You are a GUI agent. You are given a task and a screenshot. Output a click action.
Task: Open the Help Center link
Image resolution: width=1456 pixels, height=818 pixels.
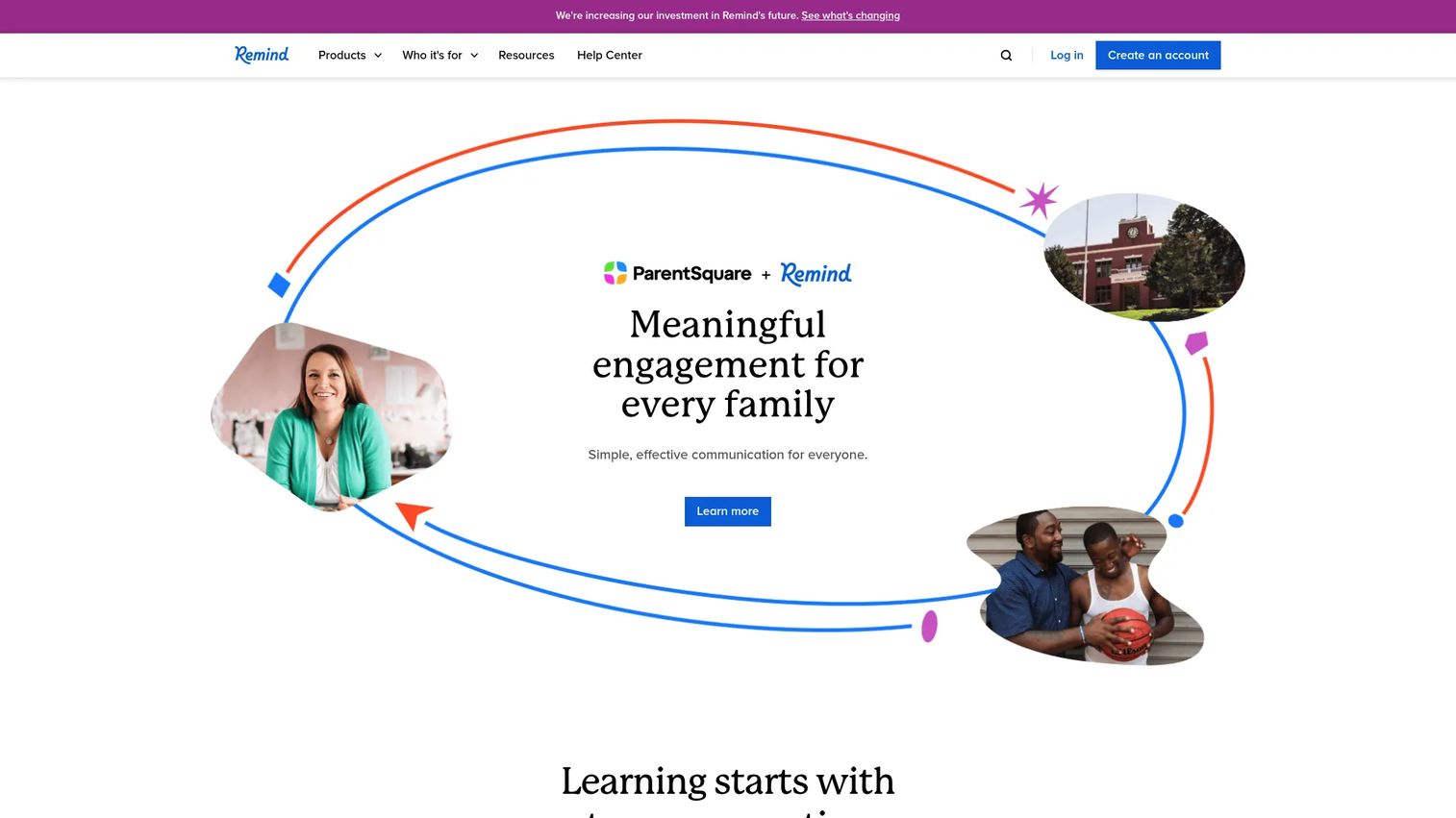(610, 56)
